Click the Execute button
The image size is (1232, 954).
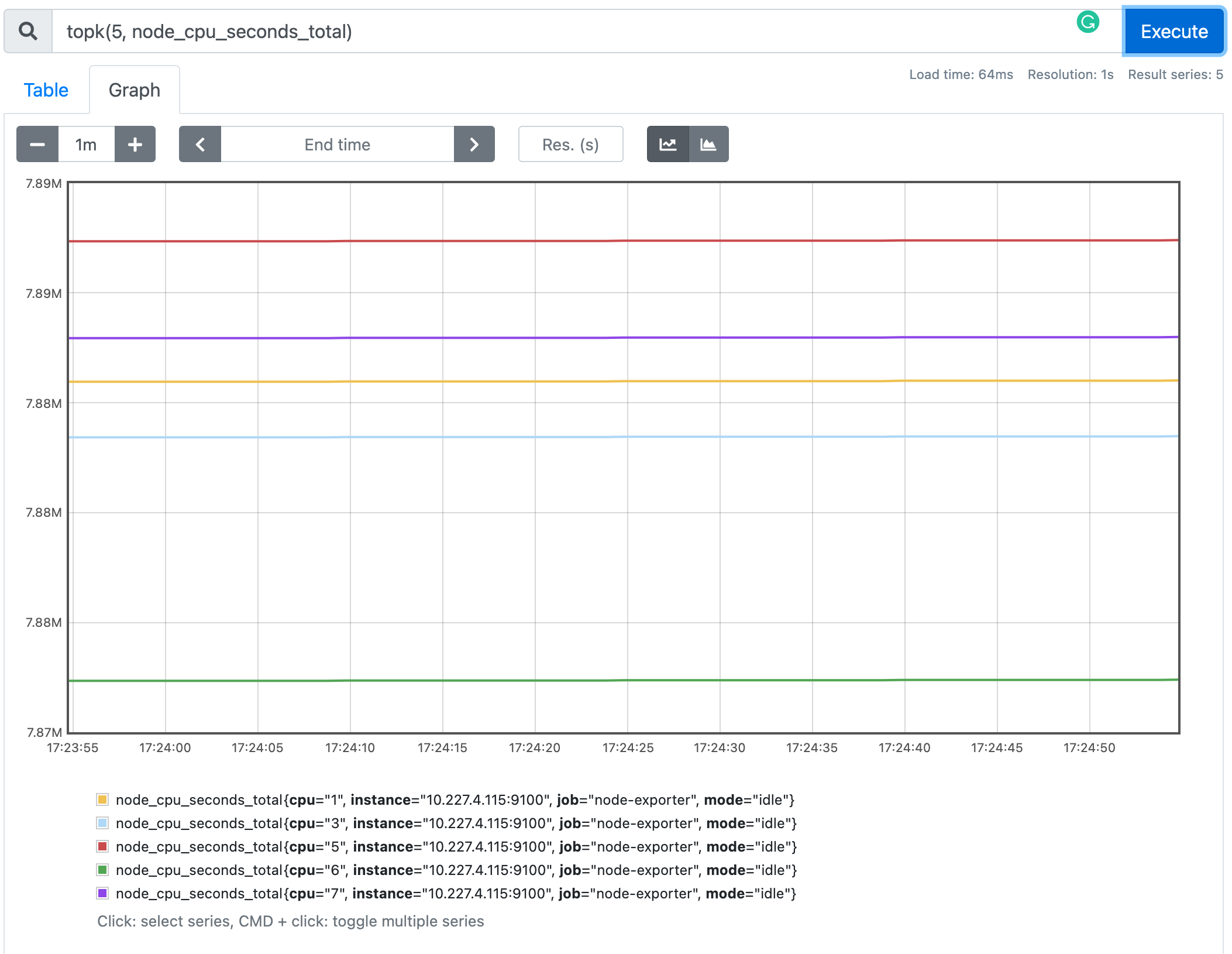[1174, 31]
